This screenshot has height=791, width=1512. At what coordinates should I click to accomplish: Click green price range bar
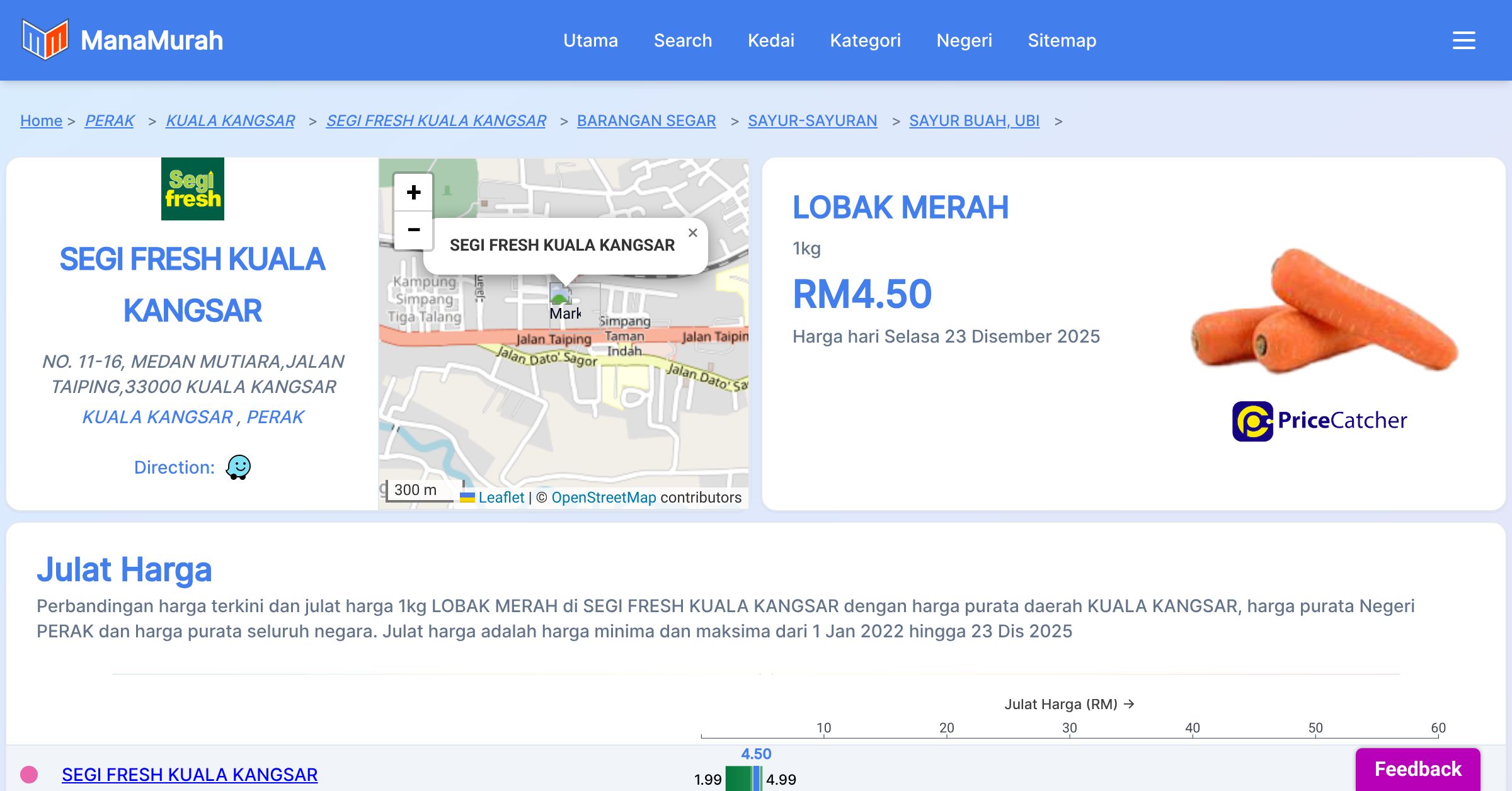tap(738, 778)
